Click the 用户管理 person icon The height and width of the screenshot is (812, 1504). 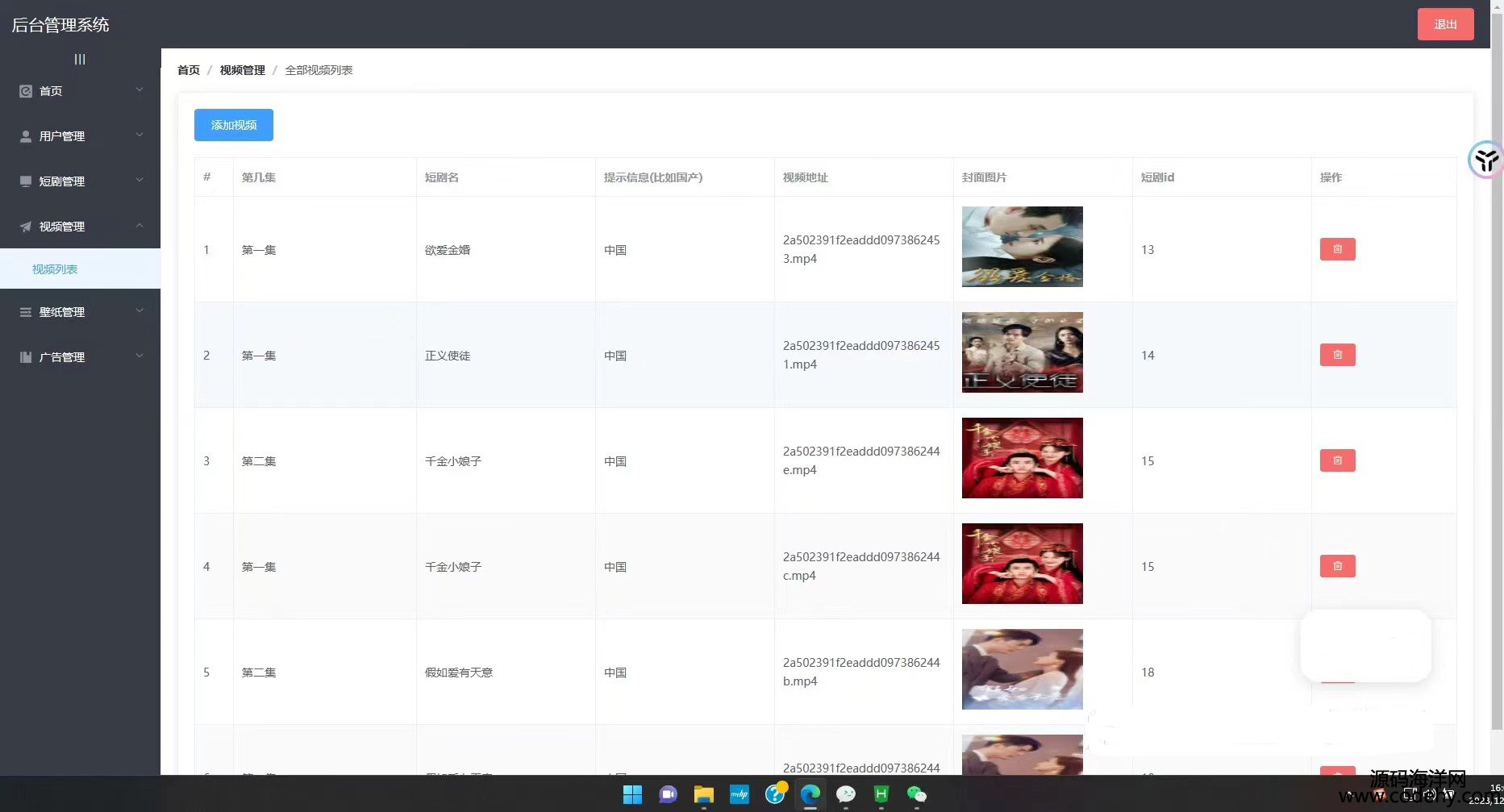(x=26, y=136)
